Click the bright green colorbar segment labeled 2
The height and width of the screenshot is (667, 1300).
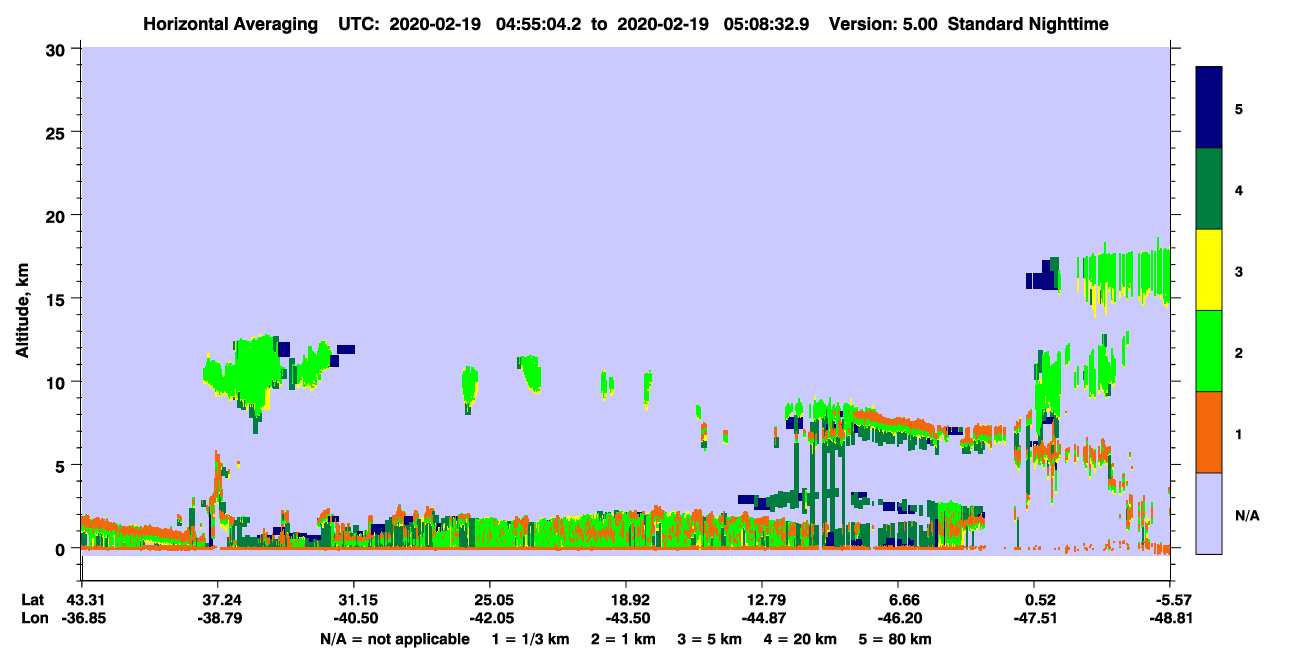[x=1209, y=351]
